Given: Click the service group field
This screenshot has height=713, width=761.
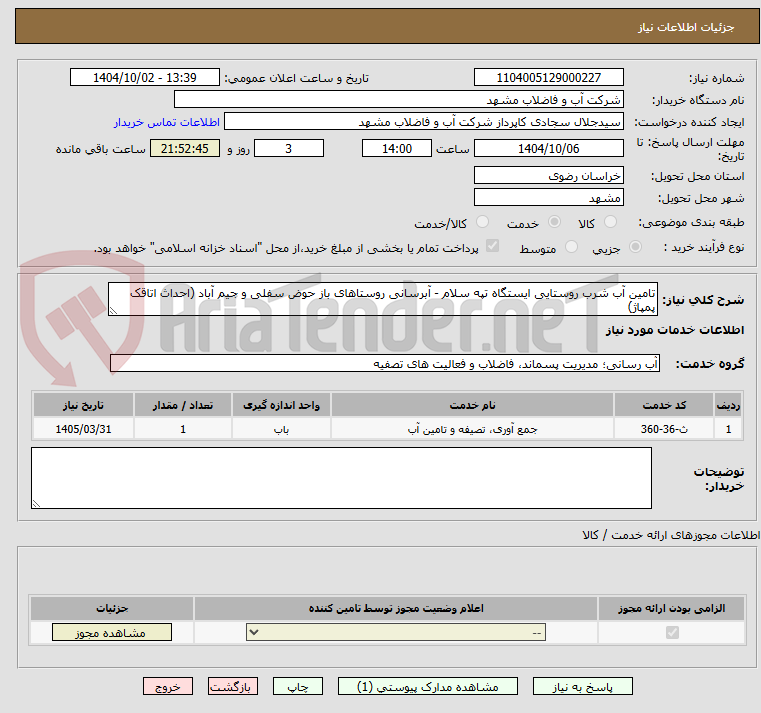Looking at the screenshot, I should (x=384, y=363).
